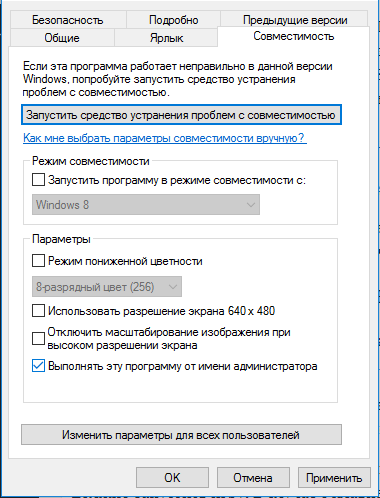Uncheck Выполнять эту программу от имени администратора

[x=38, y=366]
